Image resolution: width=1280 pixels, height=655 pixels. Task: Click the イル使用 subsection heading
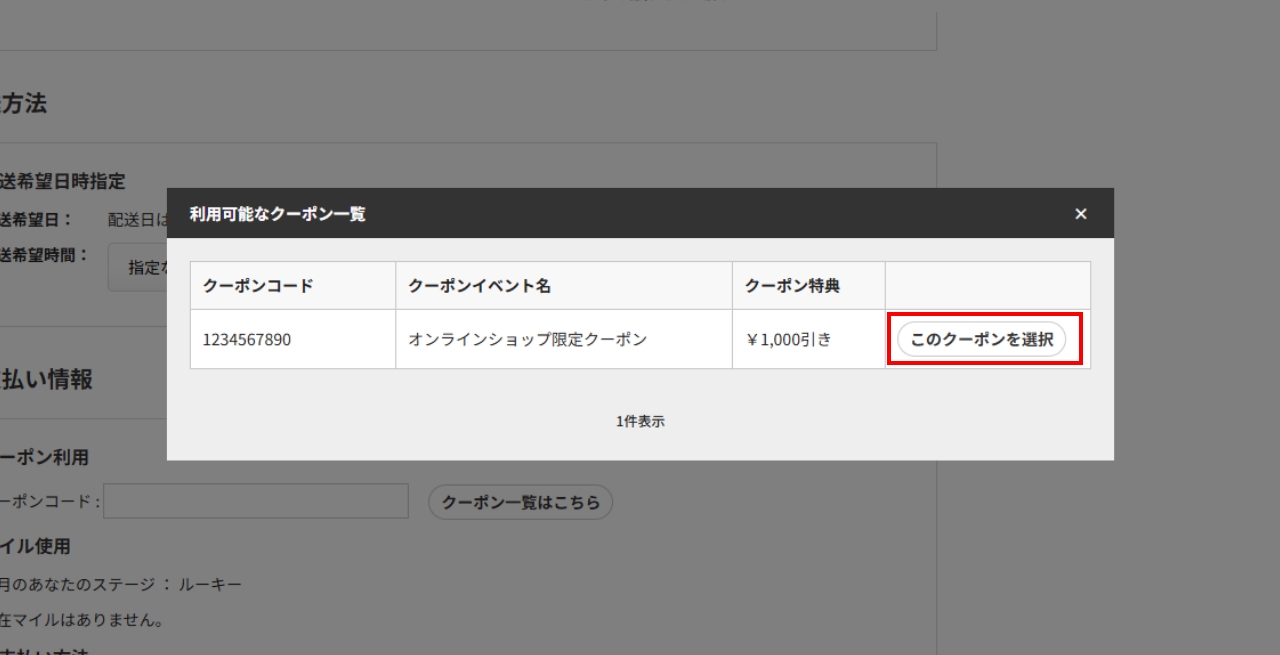[35, 546]
